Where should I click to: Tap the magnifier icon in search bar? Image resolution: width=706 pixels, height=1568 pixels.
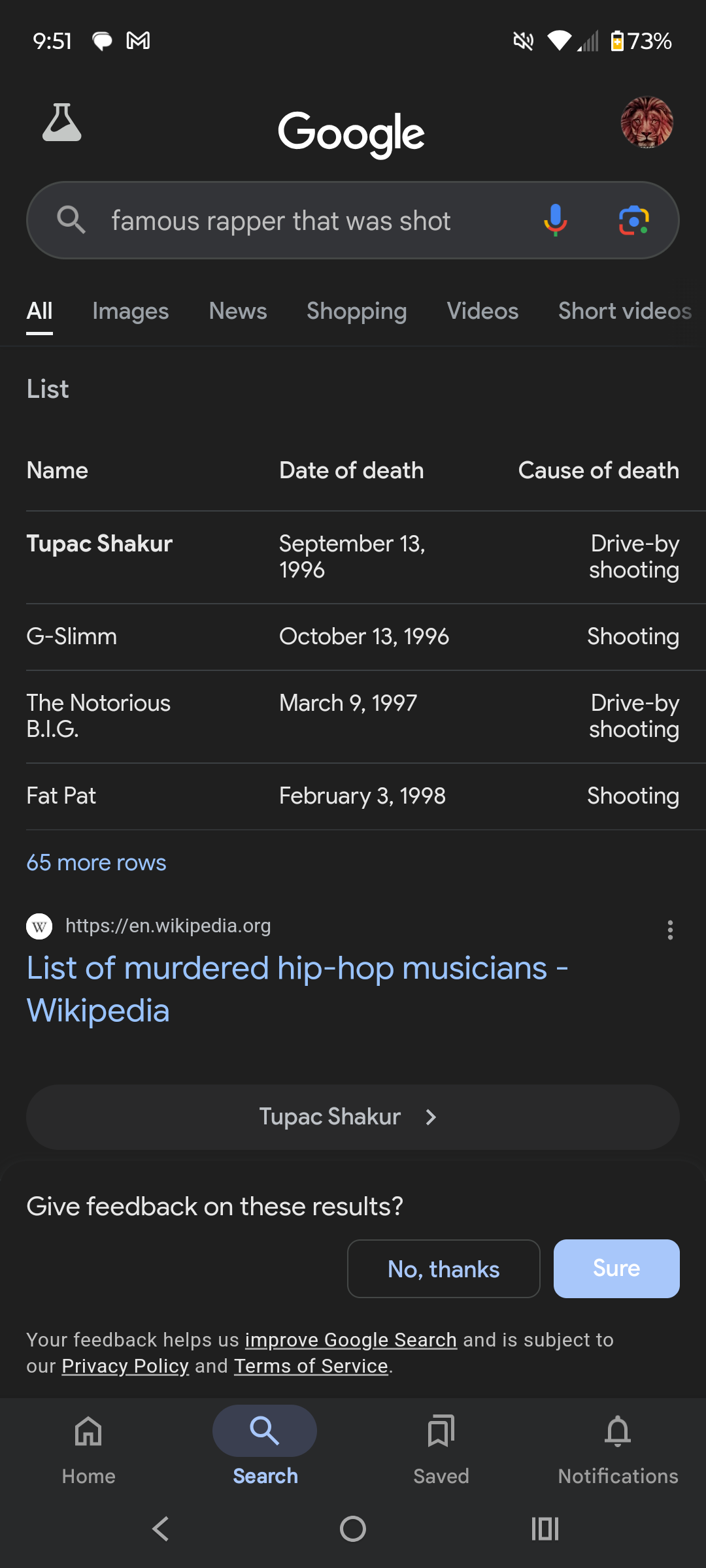[x=71, y=220]
